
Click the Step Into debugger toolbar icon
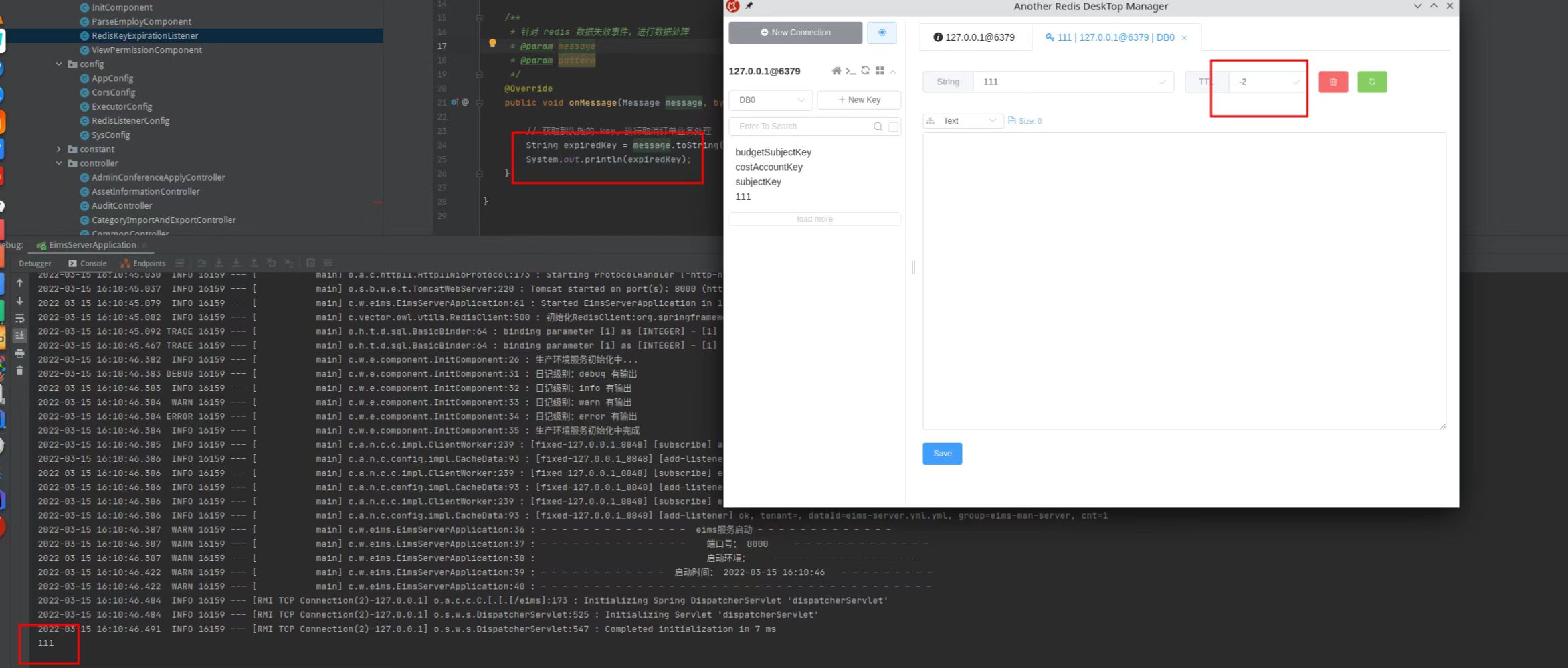[x=218, y=263]
